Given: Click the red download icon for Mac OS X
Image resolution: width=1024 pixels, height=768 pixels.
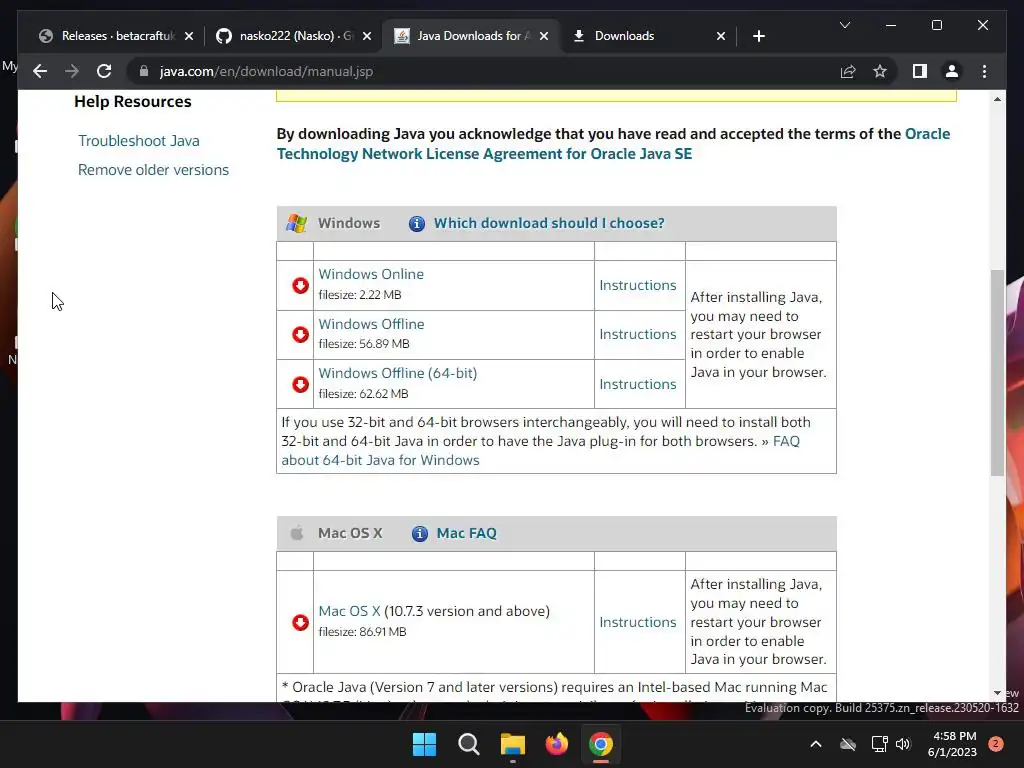Looking at the screenshot, I should [x=300, y=622].
